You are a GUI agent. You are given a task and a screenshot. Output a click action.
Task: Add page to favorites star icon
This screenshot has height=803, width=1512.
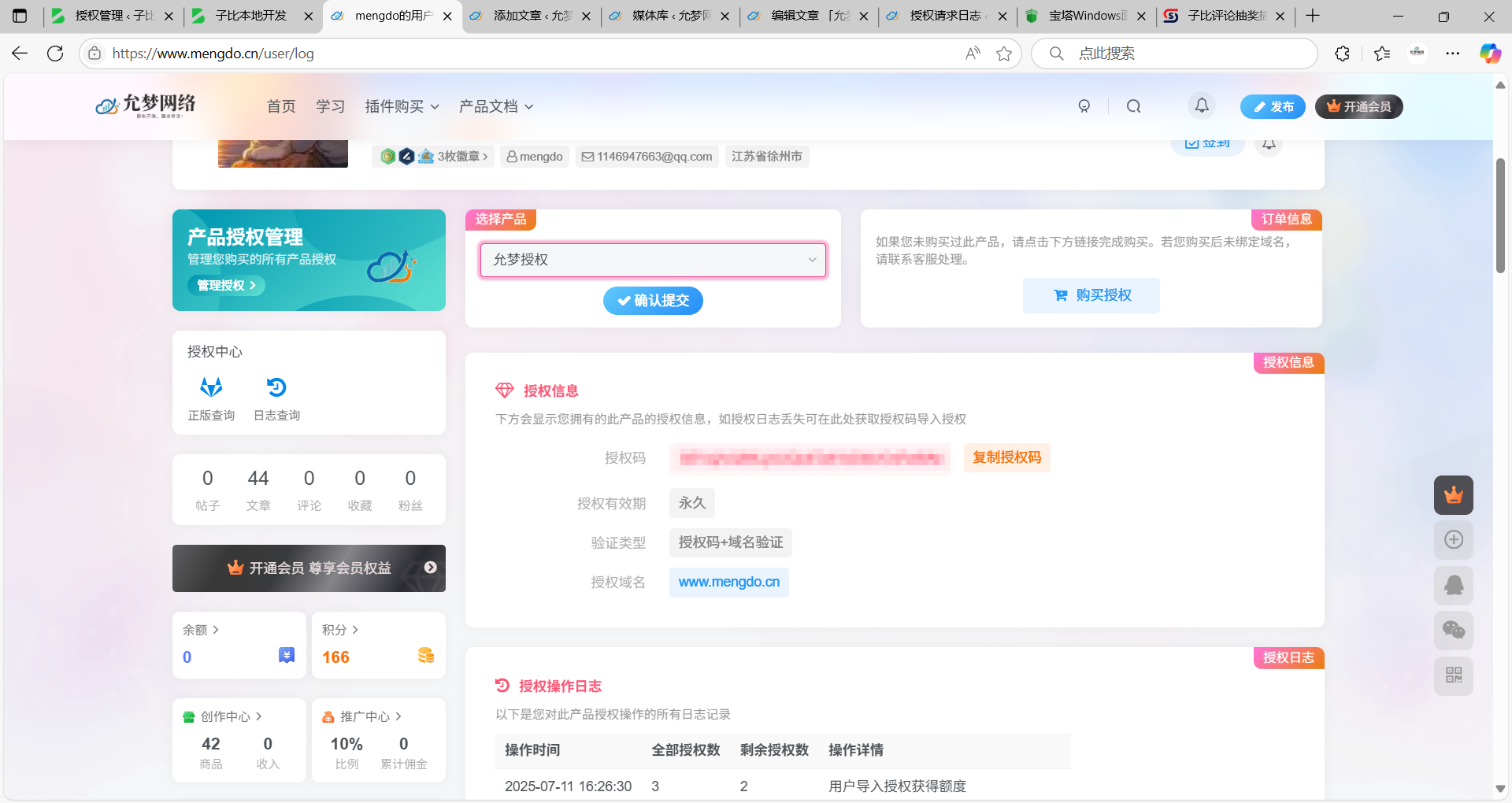click(x=1004, y=54)
